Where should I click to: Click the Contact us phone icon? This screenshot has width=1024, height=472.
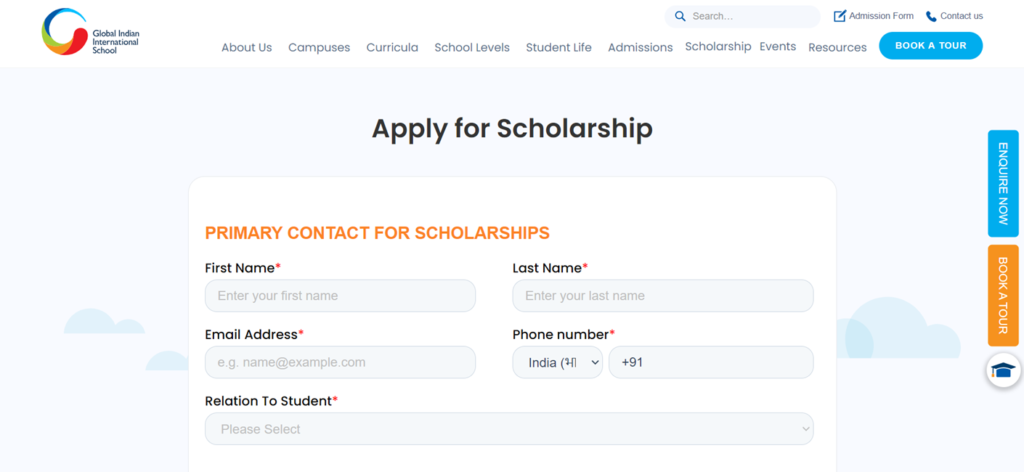[x=931, y=16]
